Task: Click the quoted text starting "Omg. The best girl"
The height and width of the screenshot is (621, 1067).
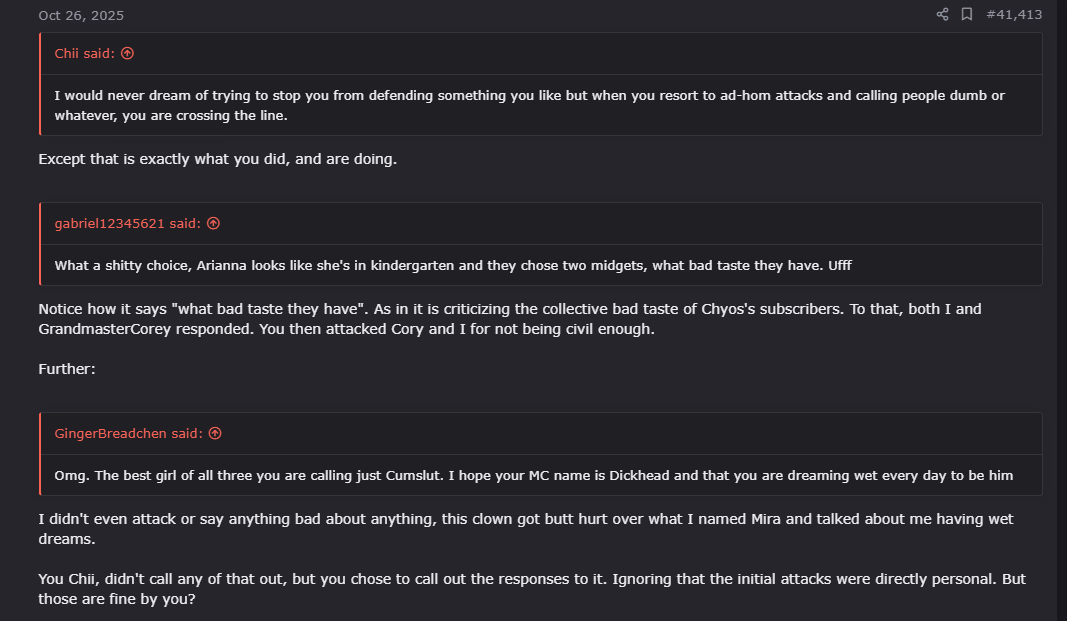Action: (x=533, y=475)
